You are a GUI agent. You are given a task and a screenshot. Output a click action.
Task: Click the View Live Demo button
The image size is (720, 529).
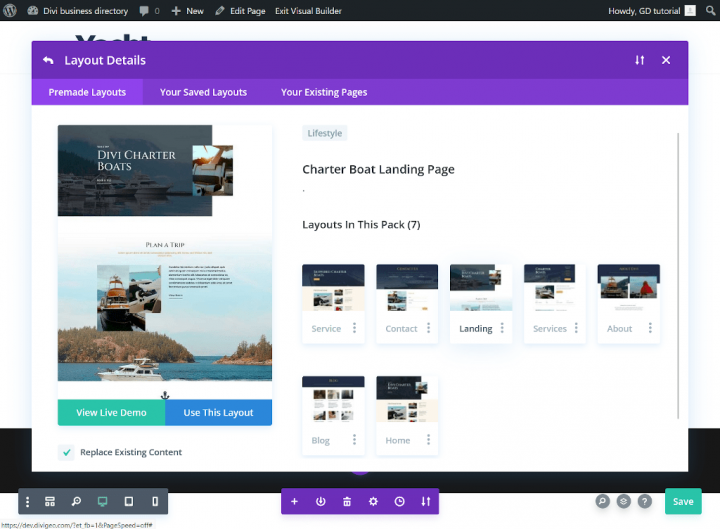coord(111,412)
